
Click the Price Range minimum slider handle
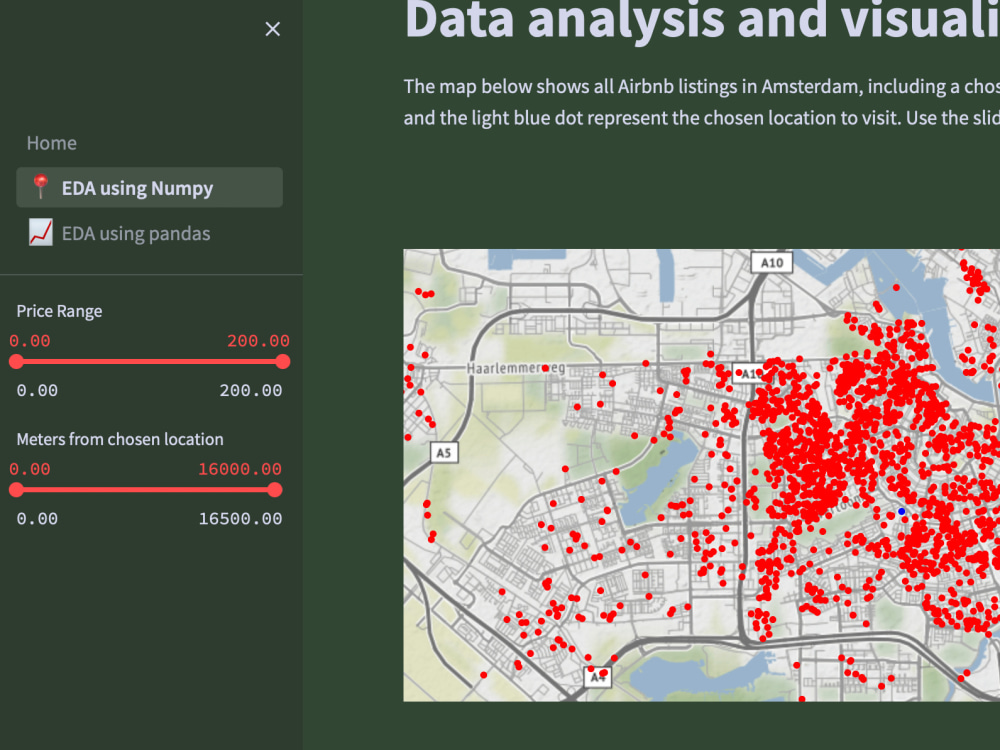pyautogui.click(x=17, y=362)
